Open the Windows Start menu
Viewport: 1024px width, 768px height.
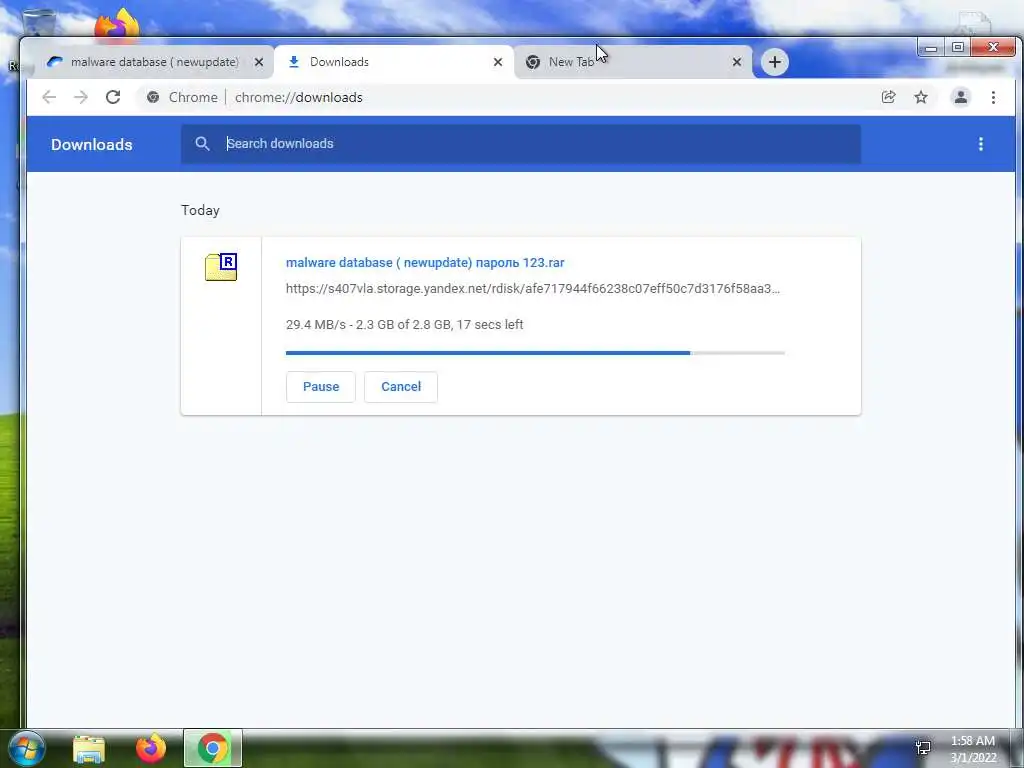click(26, 748)
